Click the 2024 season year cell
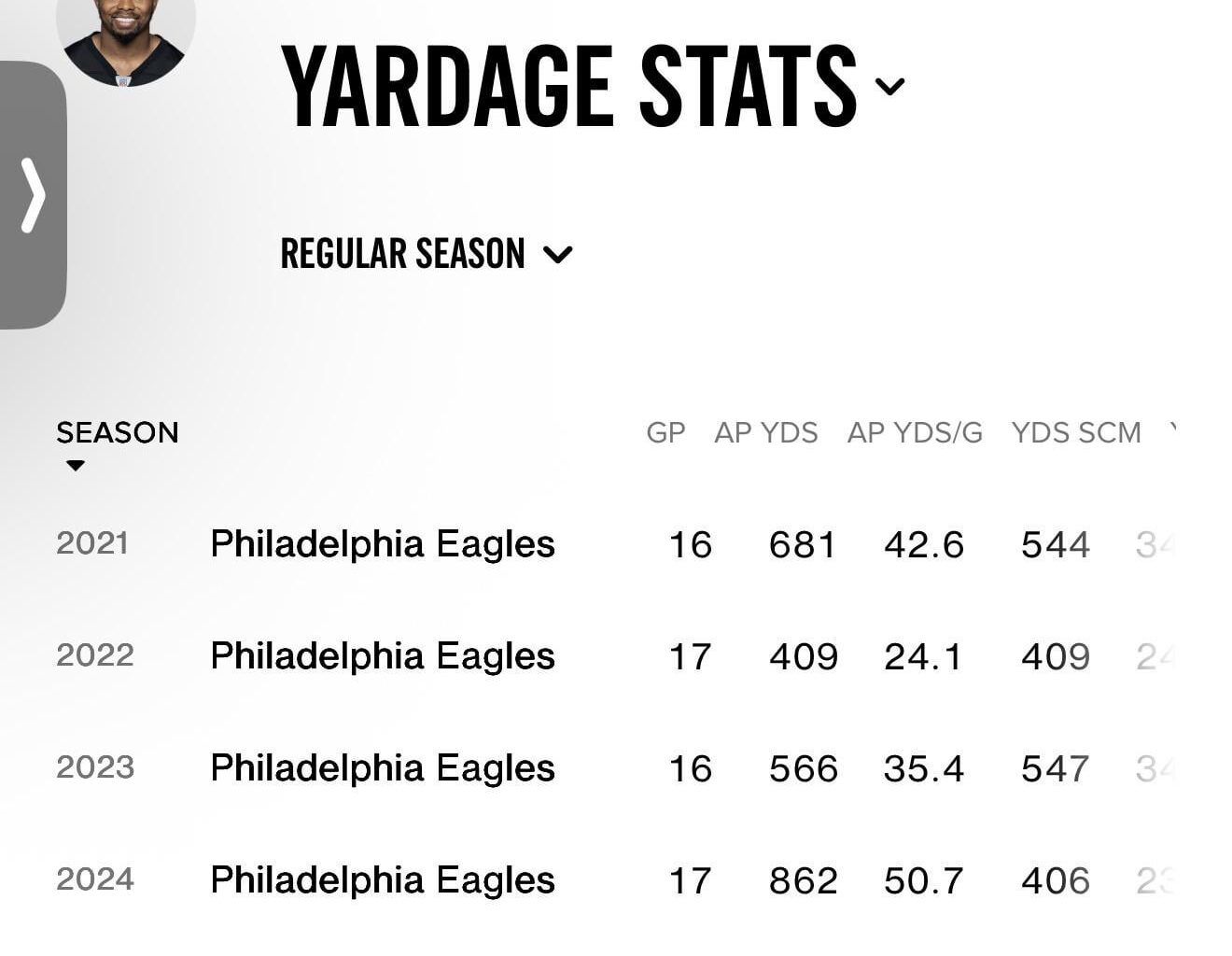The height and width of the screenshot is (956, 1232). pos(95,879)
